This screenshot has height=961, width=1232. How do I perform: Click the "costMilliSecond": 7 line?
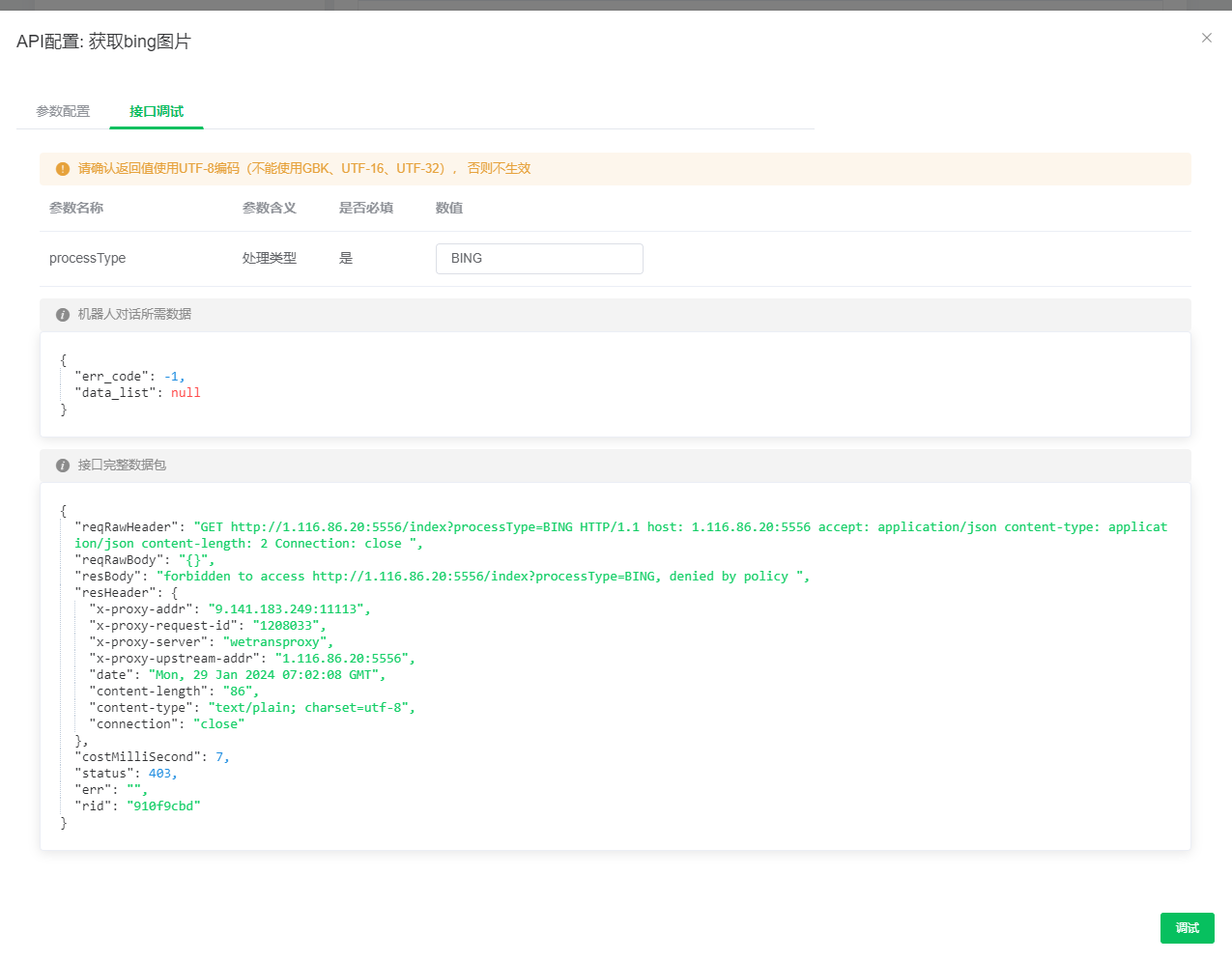point(152,757)
